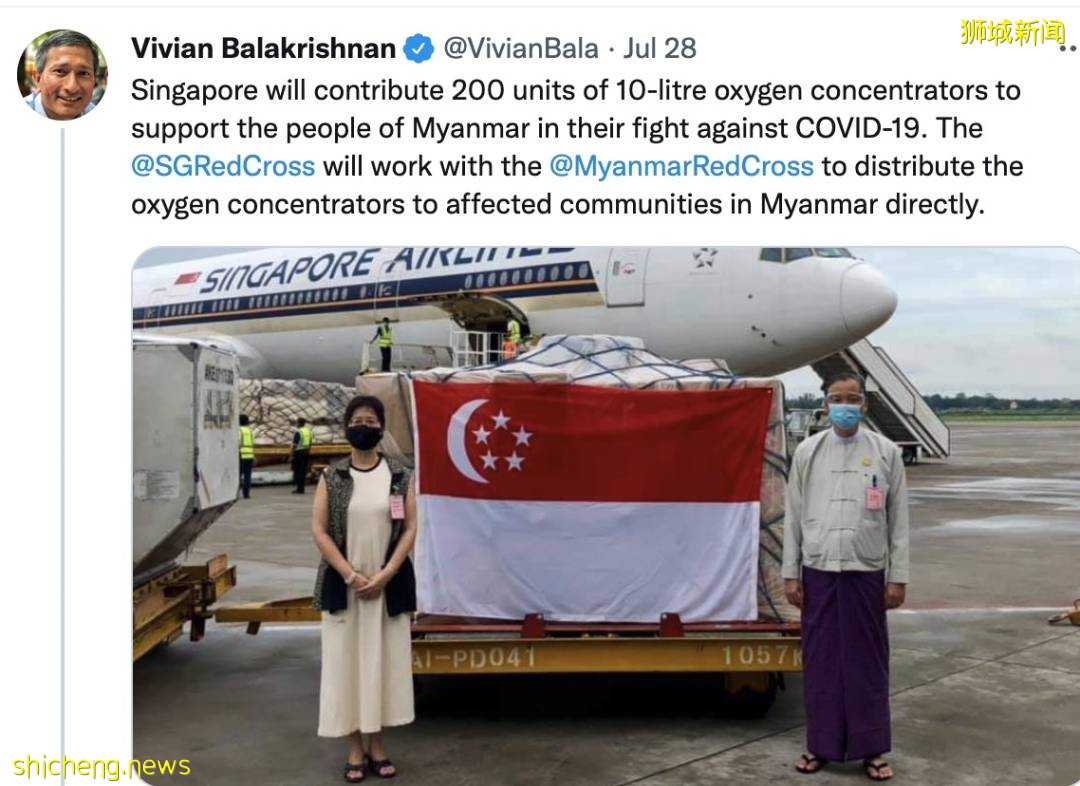Click the vertical thread line below avatar
The image size is (1080, 786).
click(x=63, y=455)
